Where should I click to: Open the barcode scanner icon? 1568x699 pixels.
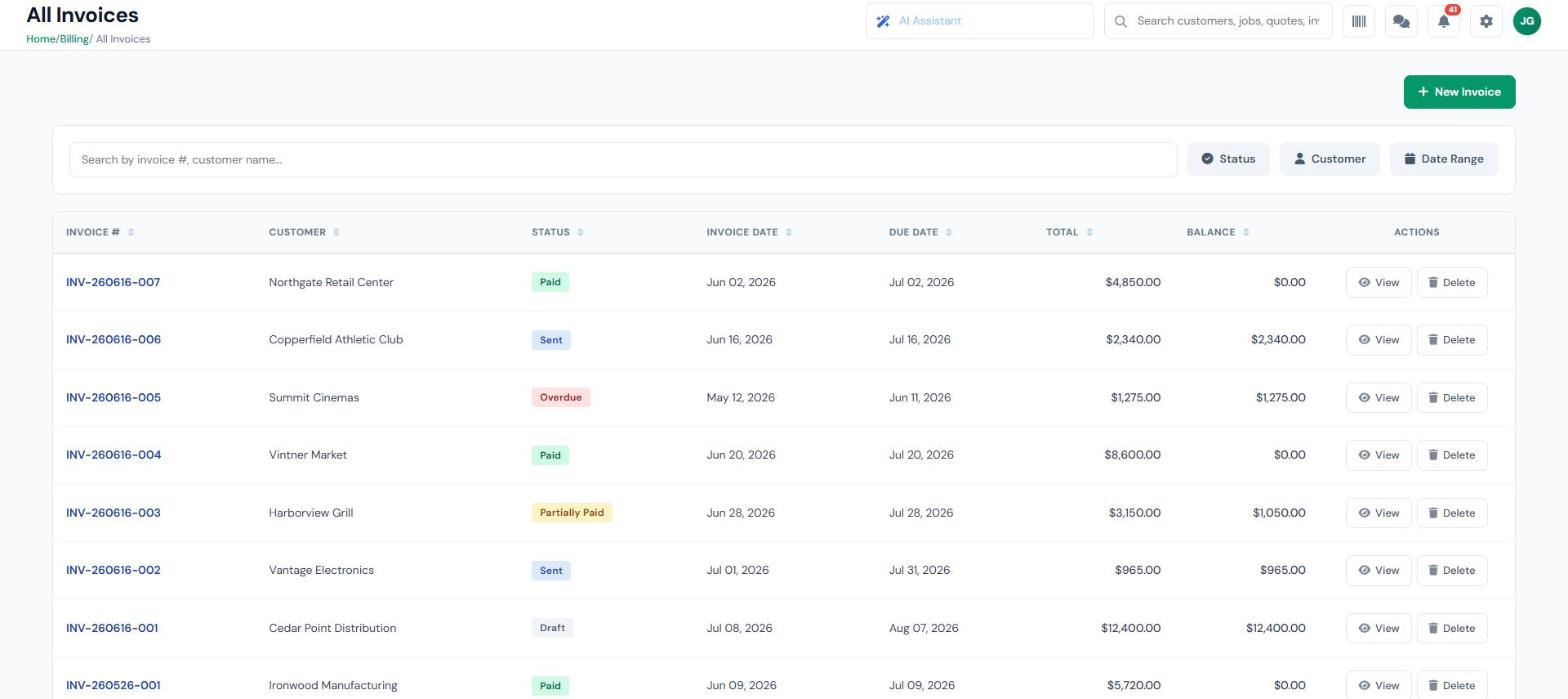[x=1358, y=21]
